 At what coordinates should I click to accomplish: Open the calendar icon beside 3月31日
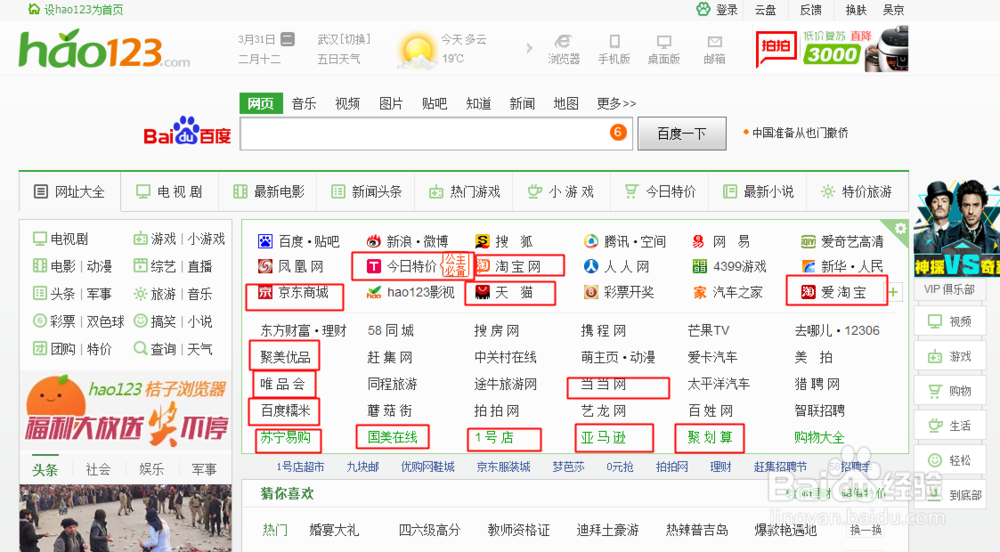click(288, 40)
